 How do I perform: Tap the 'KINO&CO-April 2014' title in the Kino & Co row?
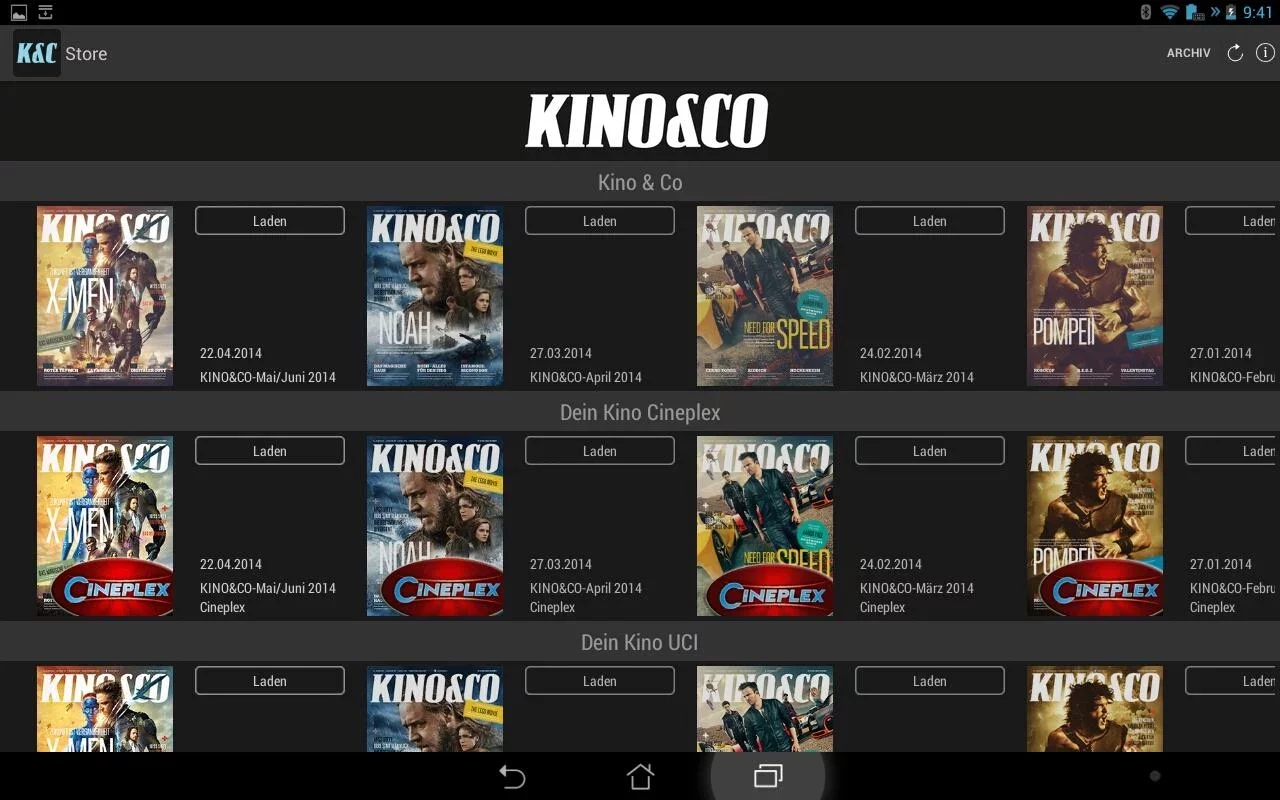pyautogui.click(x=586, y=377)
